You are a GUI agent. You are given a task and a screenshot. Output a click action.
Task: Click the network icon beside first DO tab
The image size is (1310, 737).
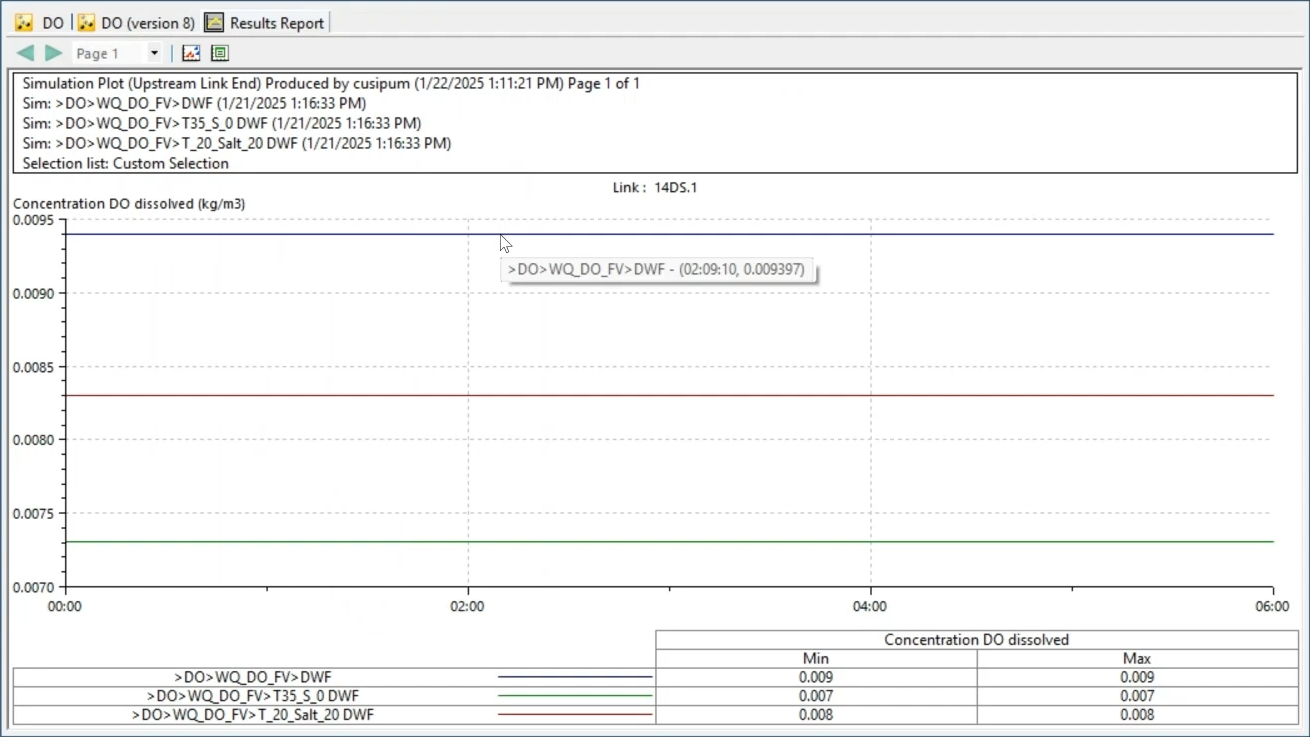tap(24, 22)
